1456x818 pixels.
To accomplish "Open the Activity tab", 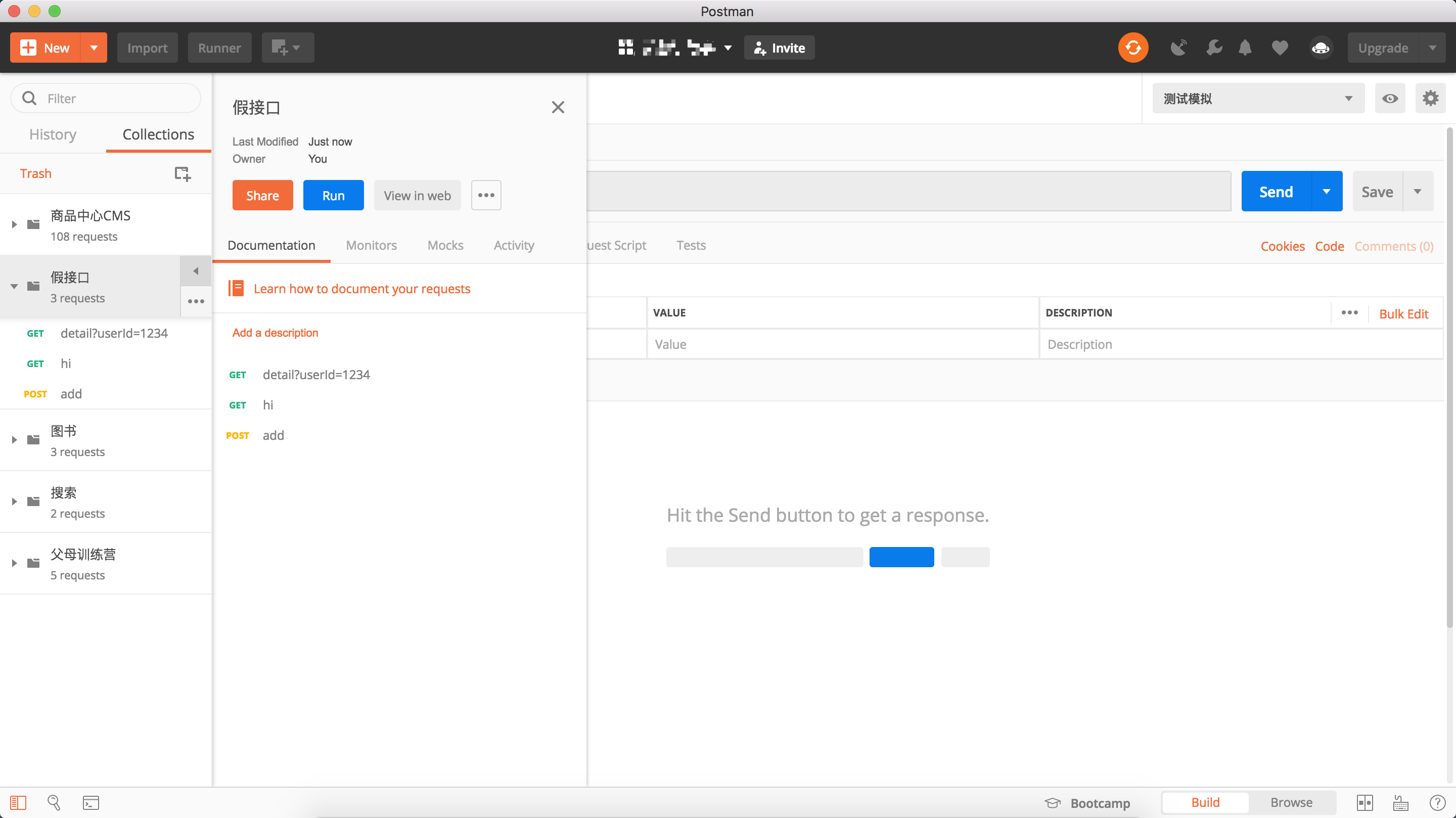I will point(514,245).
